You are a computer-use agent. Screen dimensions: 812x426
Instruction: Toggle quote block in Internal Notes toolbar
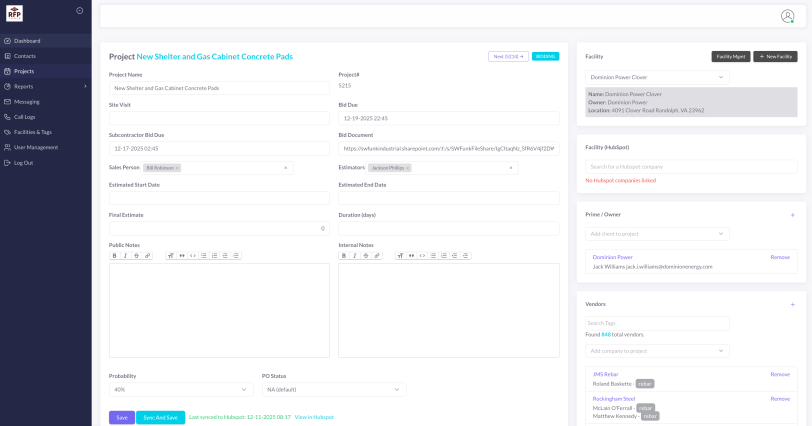point(411,256)
